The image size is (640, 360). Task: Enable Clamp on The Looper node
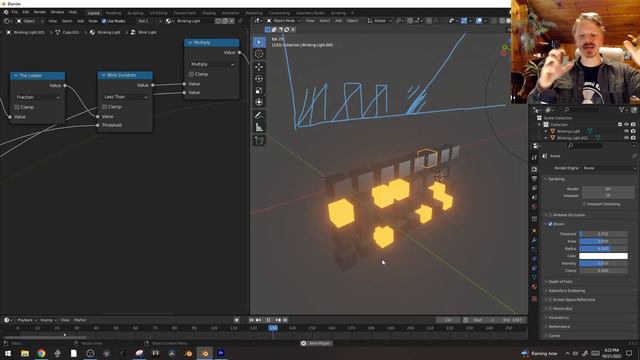pos(17,107)
